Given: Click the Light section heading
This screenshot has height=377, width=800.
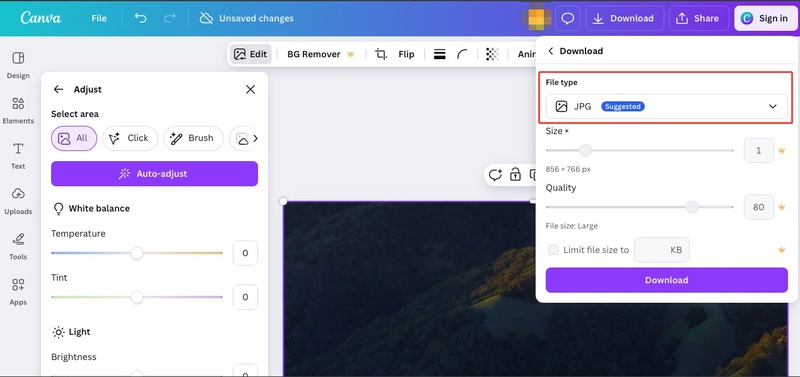Looking at the screenshot, I should pyautogui.click(x=80, y=332).
